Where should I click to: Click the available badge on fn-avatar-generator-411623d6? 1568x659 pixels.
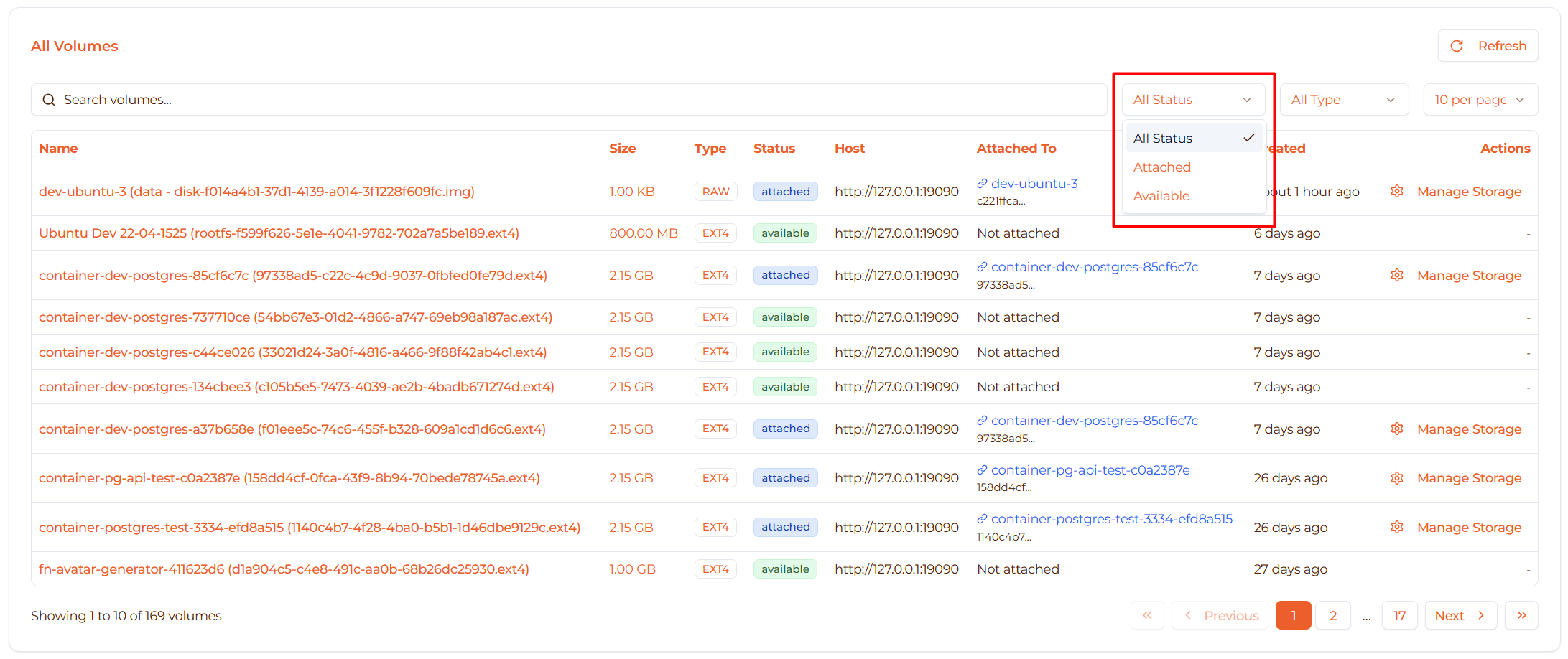pos(785,569)
